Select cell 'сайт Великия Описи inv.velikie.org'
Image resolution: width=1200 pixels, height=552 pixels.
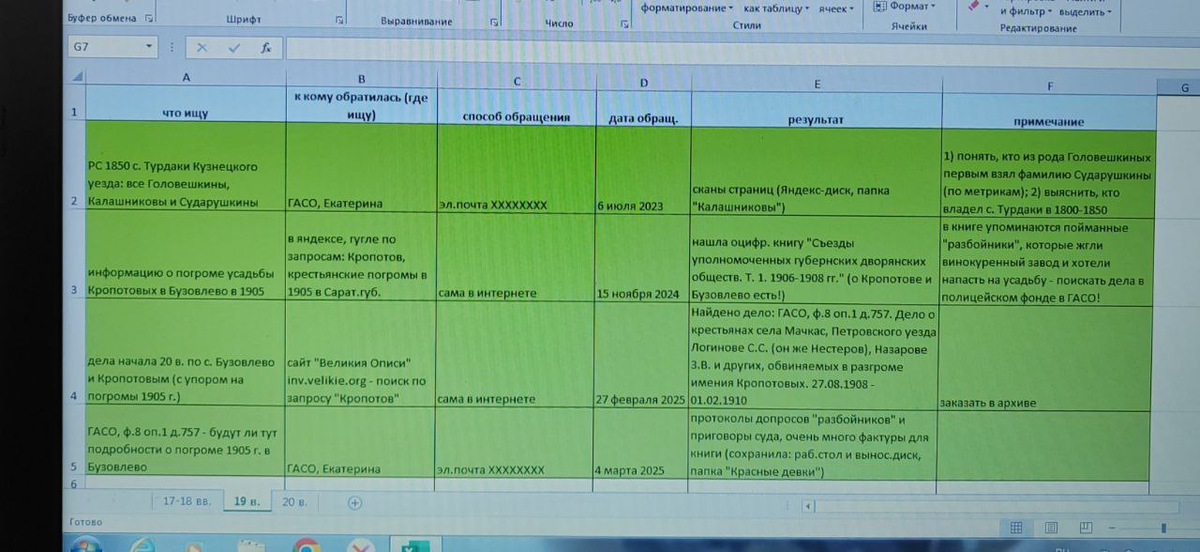(361, 355)
